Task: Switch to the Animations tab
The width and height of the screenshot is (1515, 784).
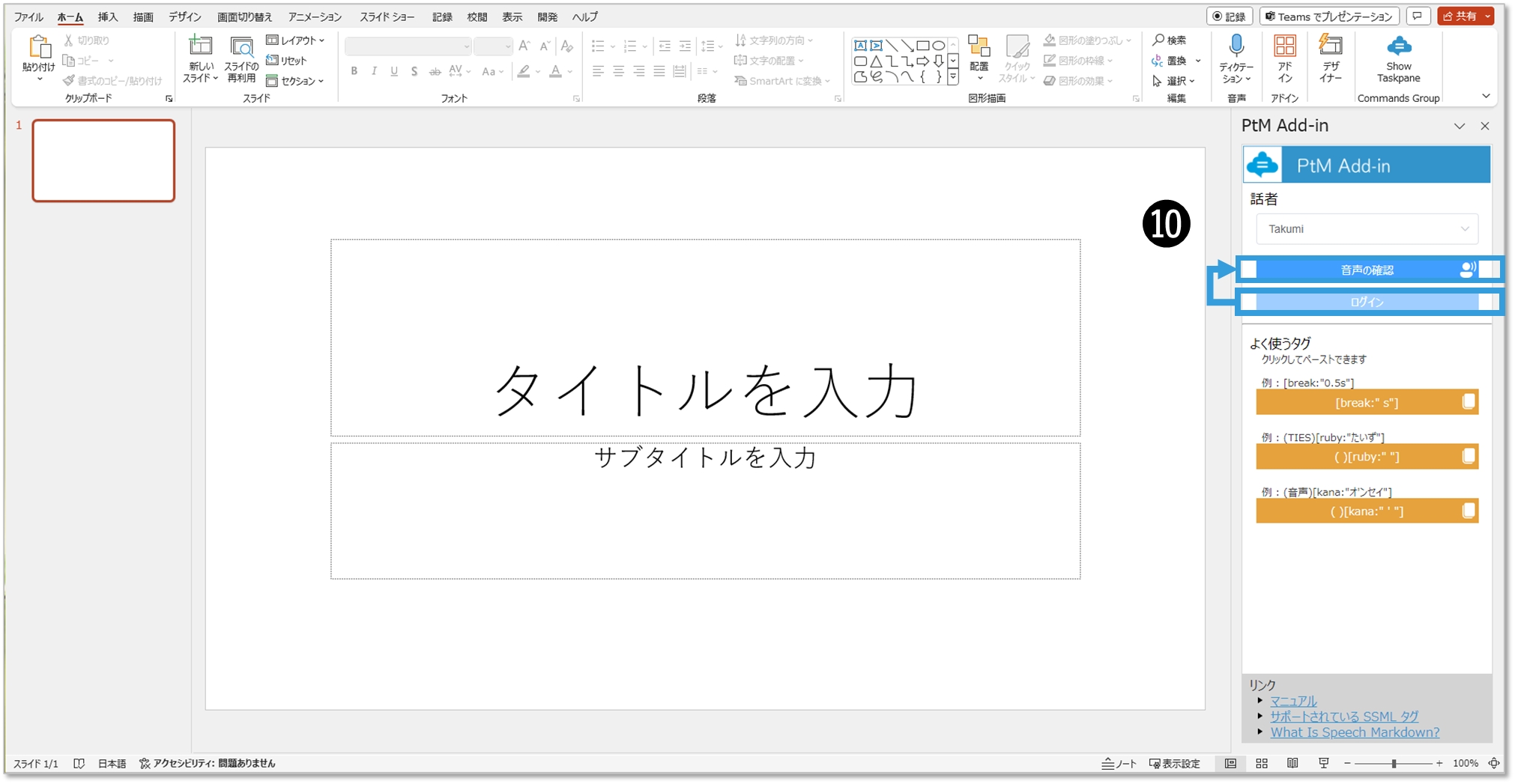Action: pyautogui.click(x=315, y=16)
